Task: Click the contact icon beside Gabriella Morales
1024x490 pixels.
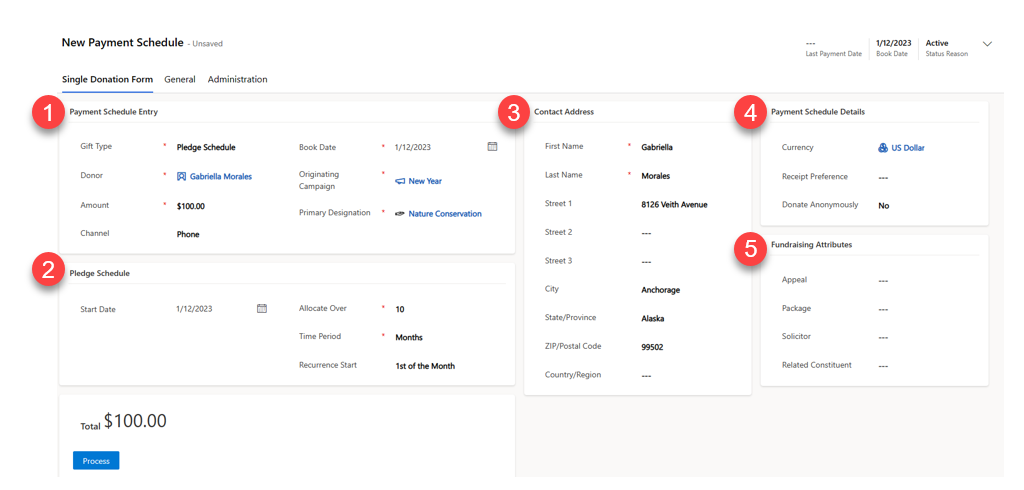Action: point(182,176)
